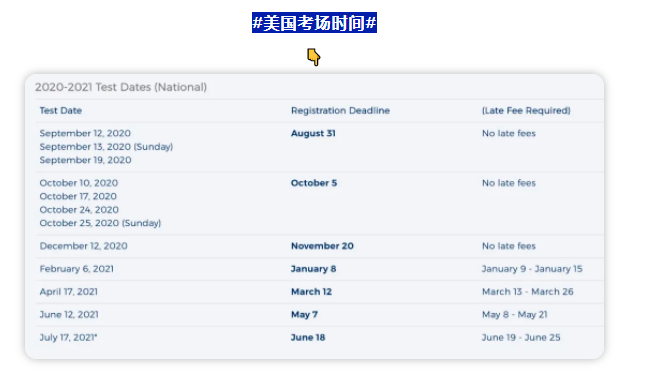Select the 'September 19, 2020' test date
The height and width of the screenshot is (384, 665).
click(85, 160)
